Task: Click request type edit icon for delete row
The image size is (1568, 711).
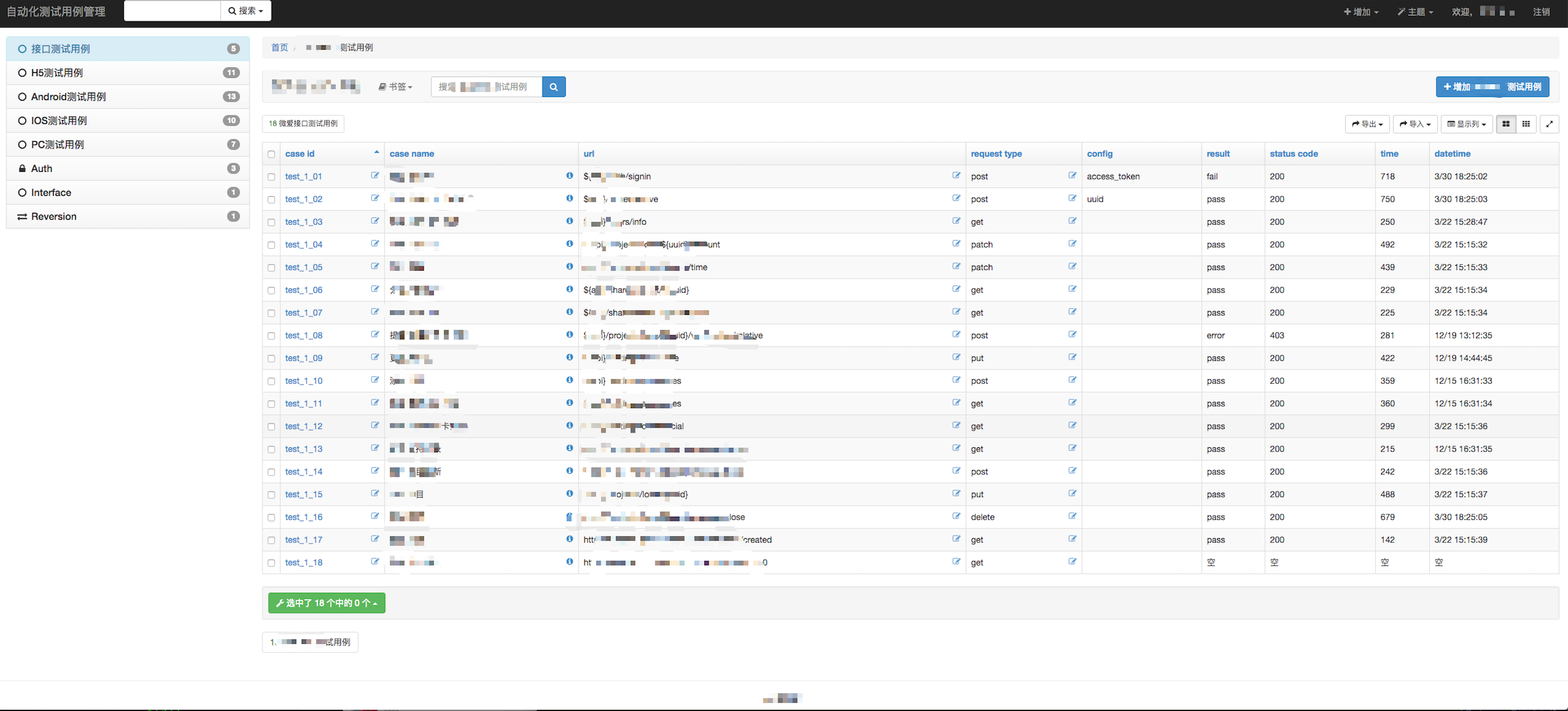Action: click(x=1072, y=516)
